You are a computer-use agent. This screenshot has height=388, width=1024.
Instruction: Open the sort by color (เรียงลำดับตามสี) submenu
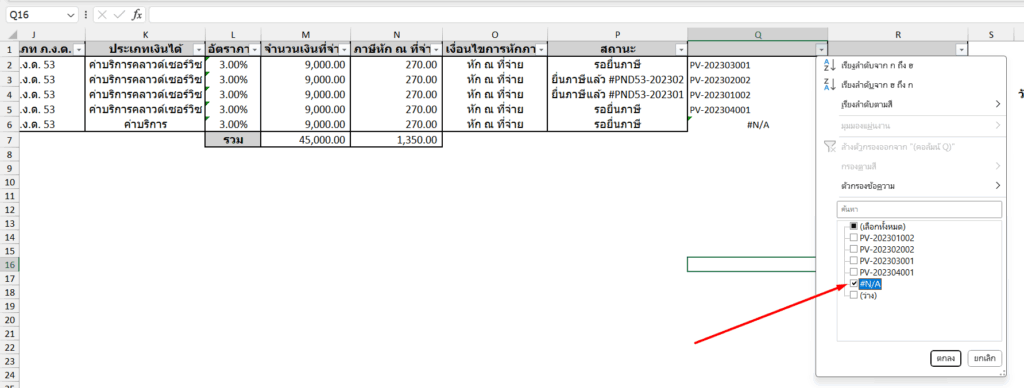(912, 104)
